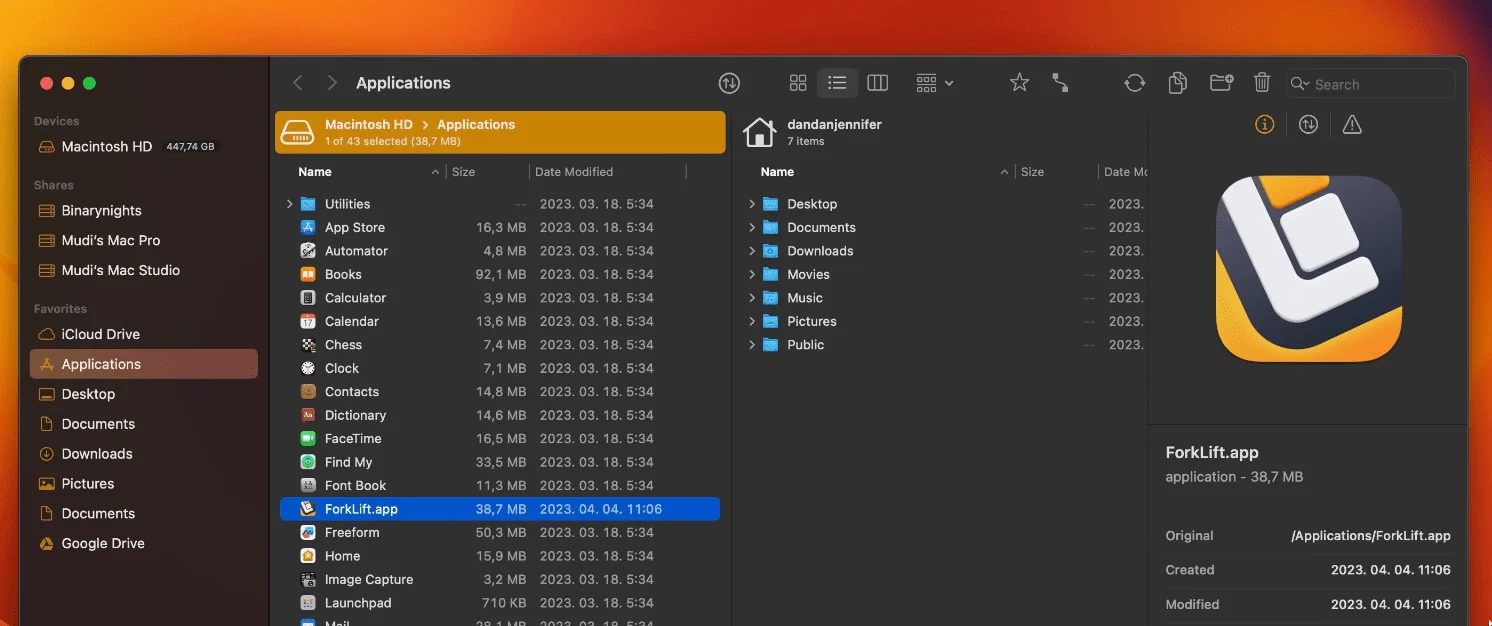Select the Image Capture row
Image resolution: width=1492 pixels, height=626 pixels.
(x=500, y=580)
